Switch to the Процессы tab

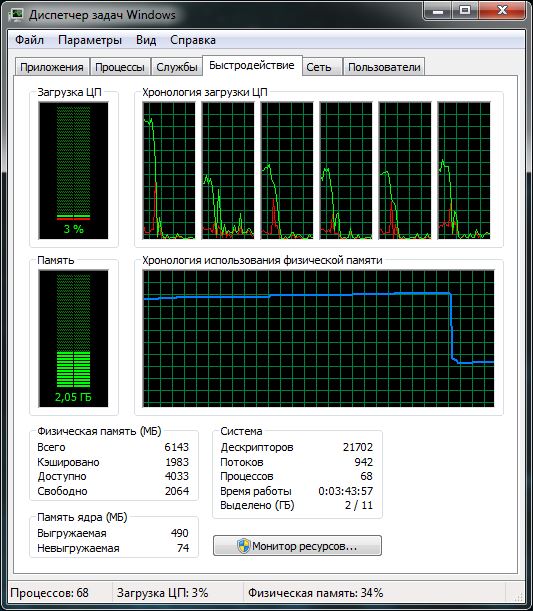coord(120,67)
